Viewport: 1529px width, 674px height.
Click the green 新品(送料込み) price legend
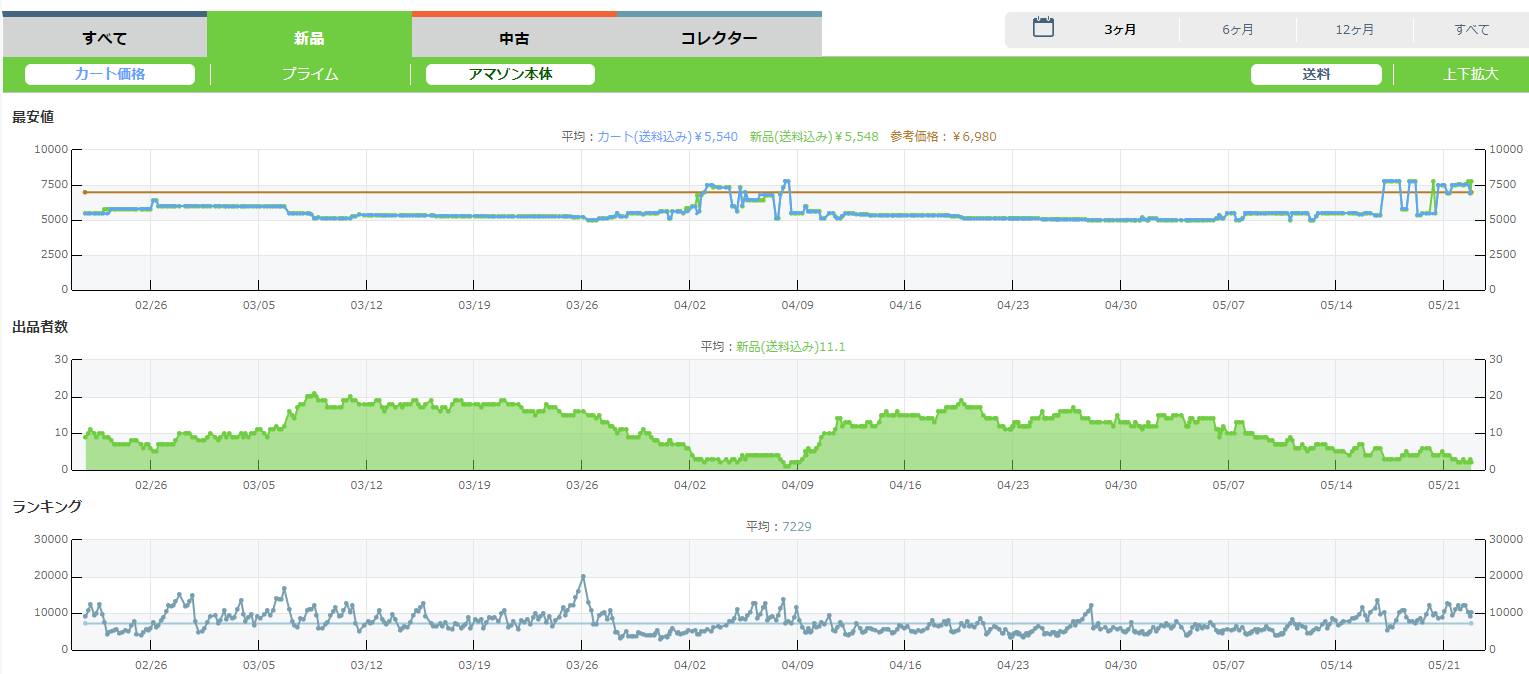pos(814,137)
